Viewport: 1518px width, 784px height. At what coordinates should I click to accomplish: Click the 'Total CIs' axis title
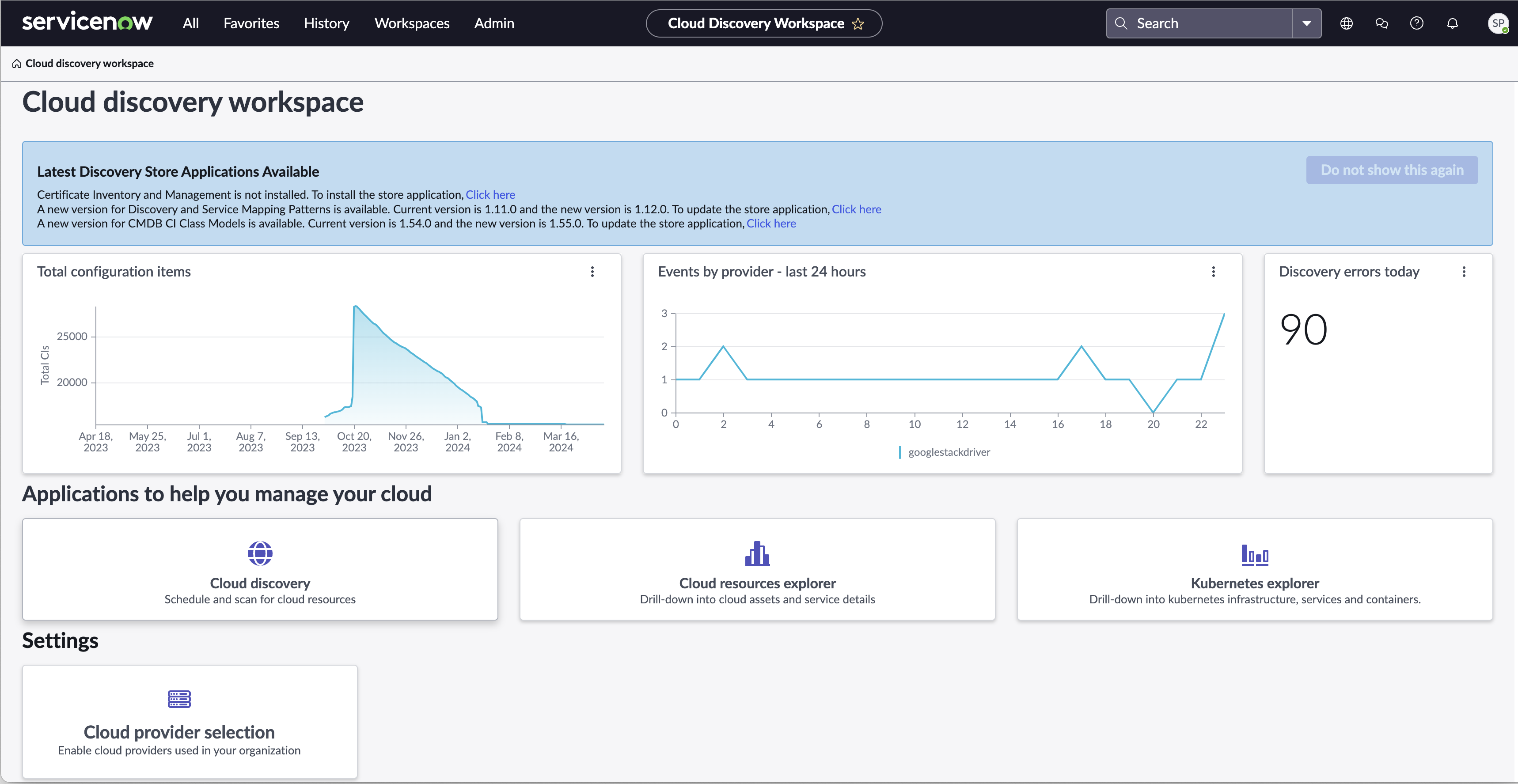[x=45, y=365]
